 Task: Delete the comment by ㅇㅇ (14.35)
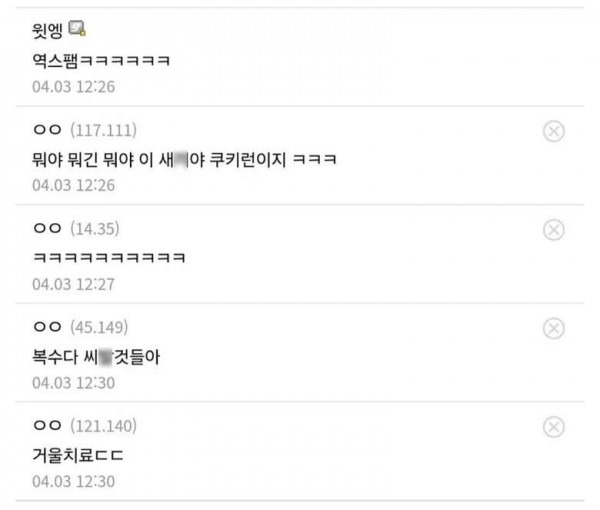(x=553, y=230)
